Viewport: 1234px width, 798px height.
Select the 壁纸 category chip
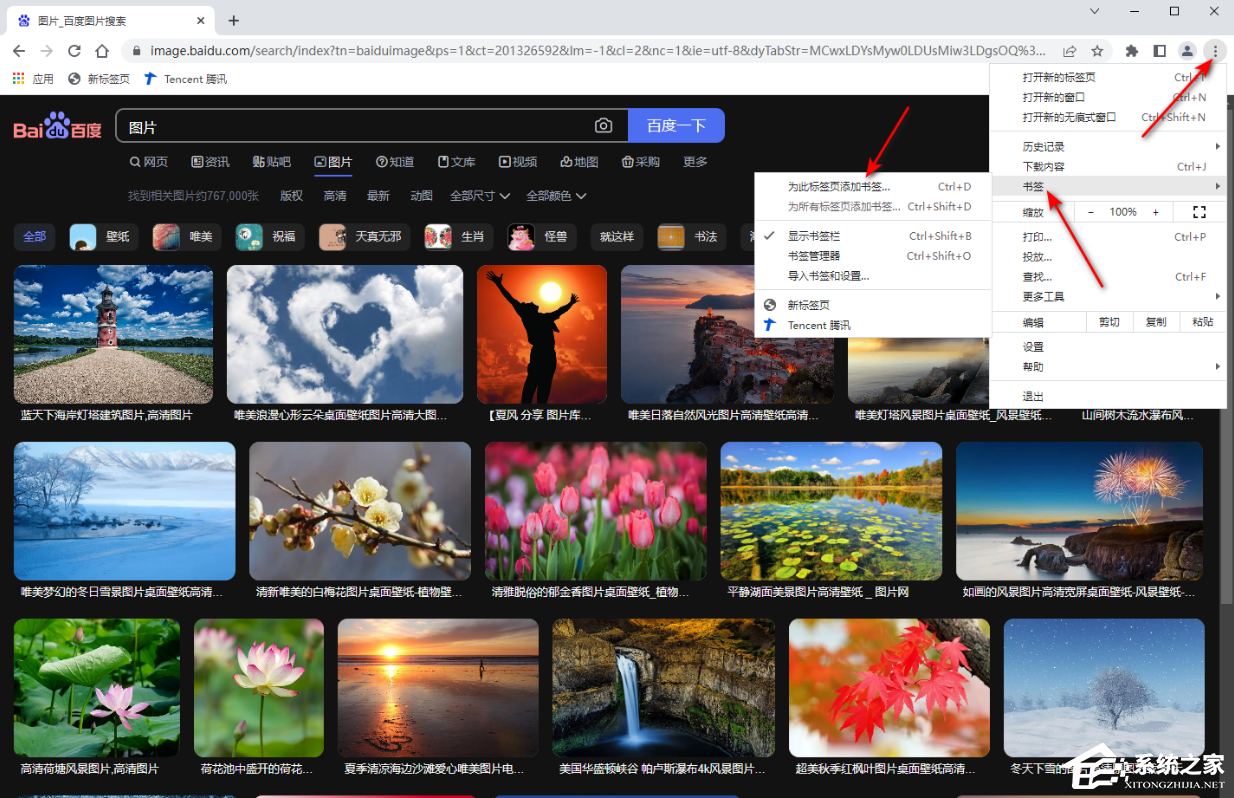[x=104, y=237]
